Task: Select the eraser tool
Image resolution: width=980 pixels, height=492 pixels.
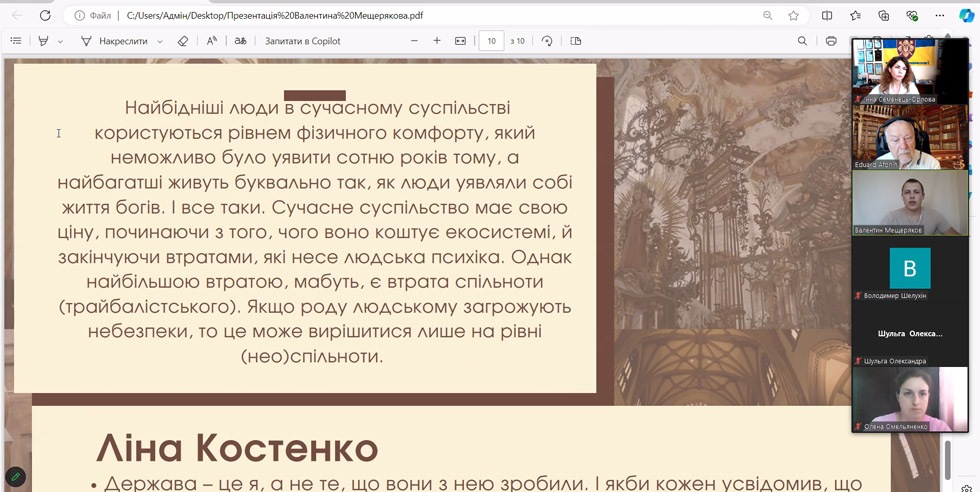Action: point(182,41)
